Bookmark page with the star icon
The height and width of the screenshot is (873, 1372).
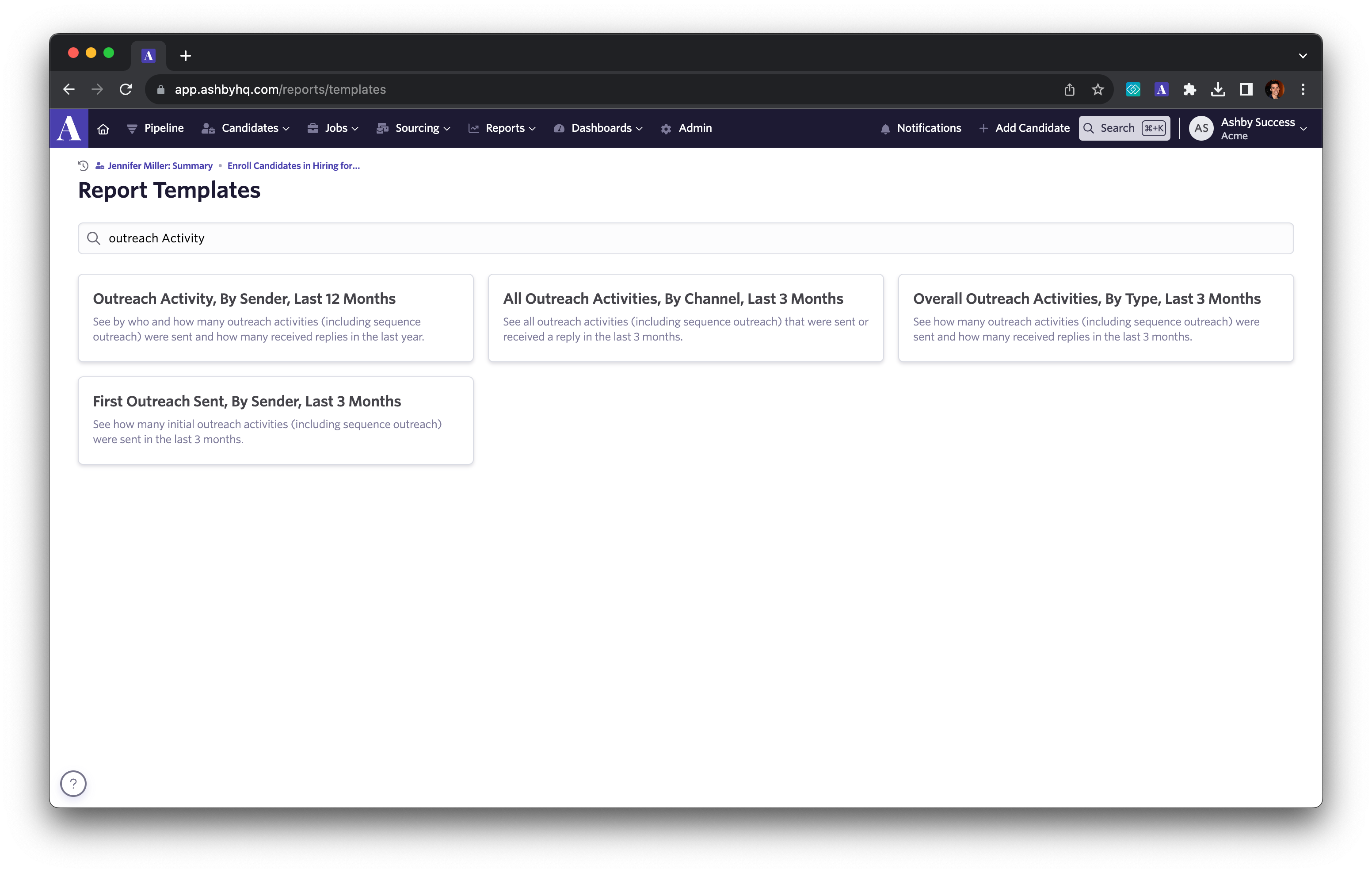point(1098,89)
